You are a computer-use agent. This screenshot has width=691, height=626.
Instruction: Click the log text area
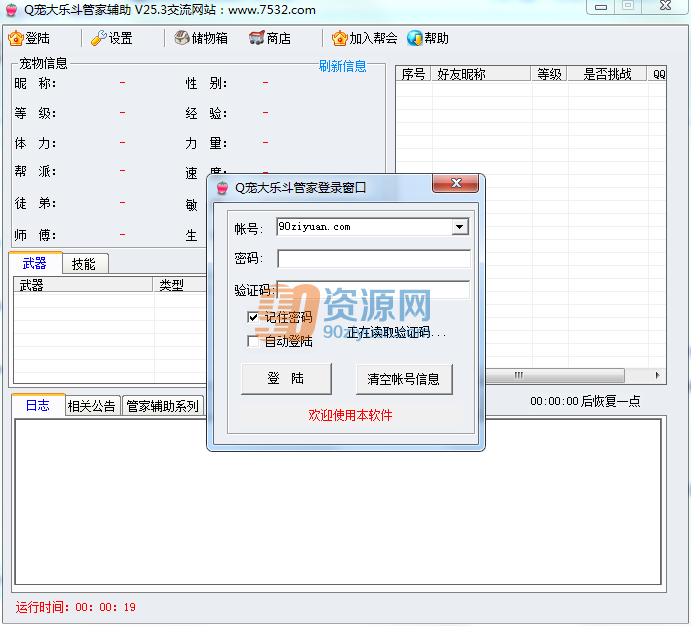pos(338,502)
